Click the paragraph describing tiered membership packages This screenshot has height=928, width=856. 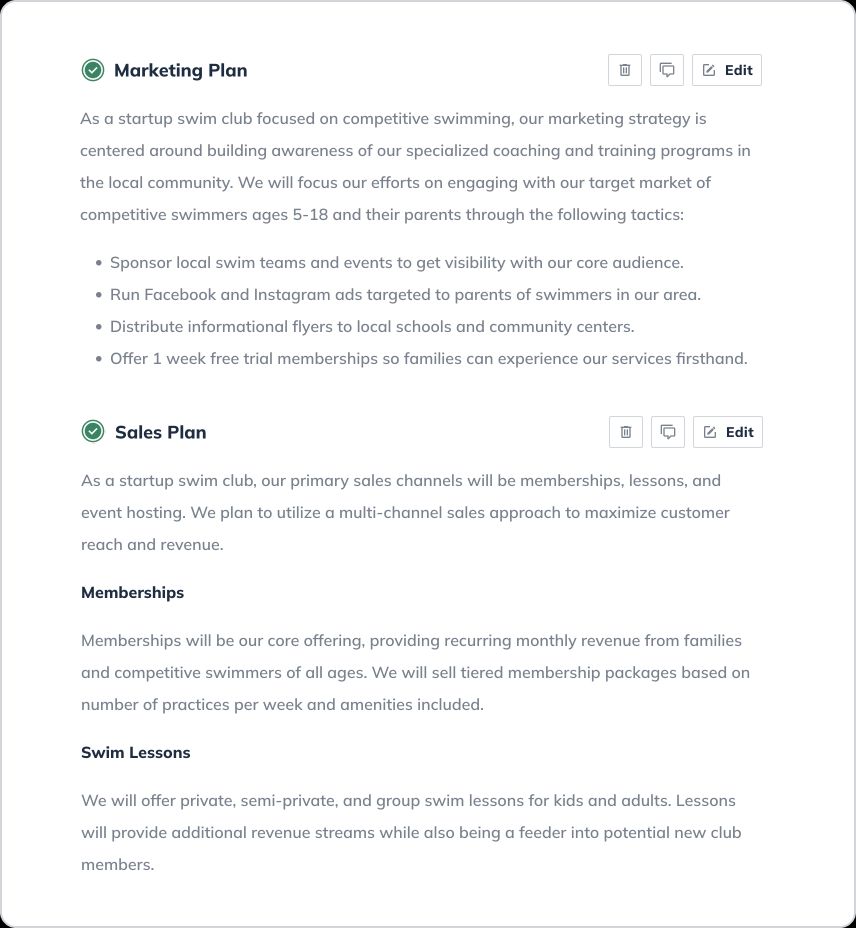click(x=415, y=672)
